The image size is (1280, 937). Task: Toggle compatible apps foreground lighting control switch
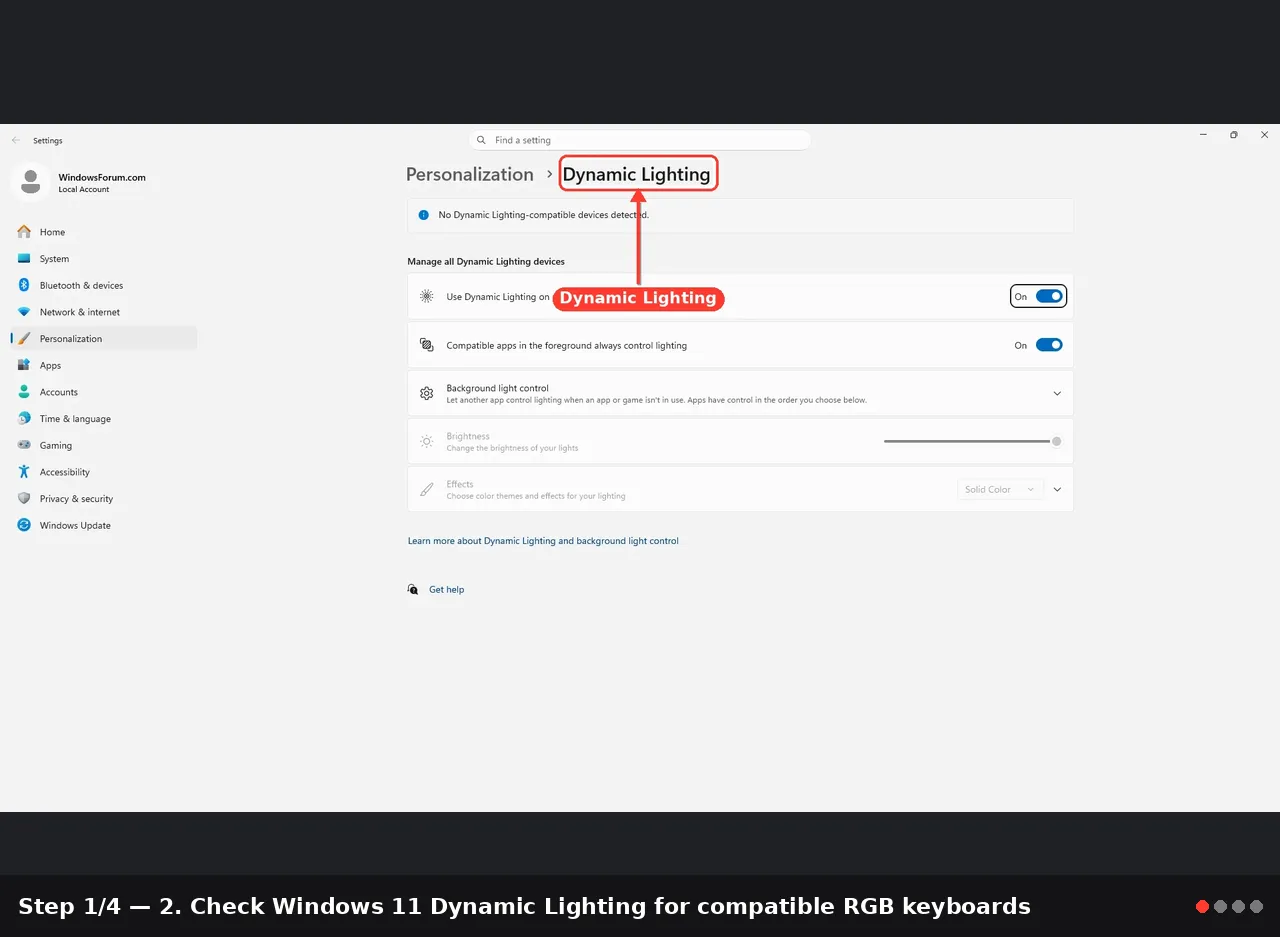[x=1049, y=345]
